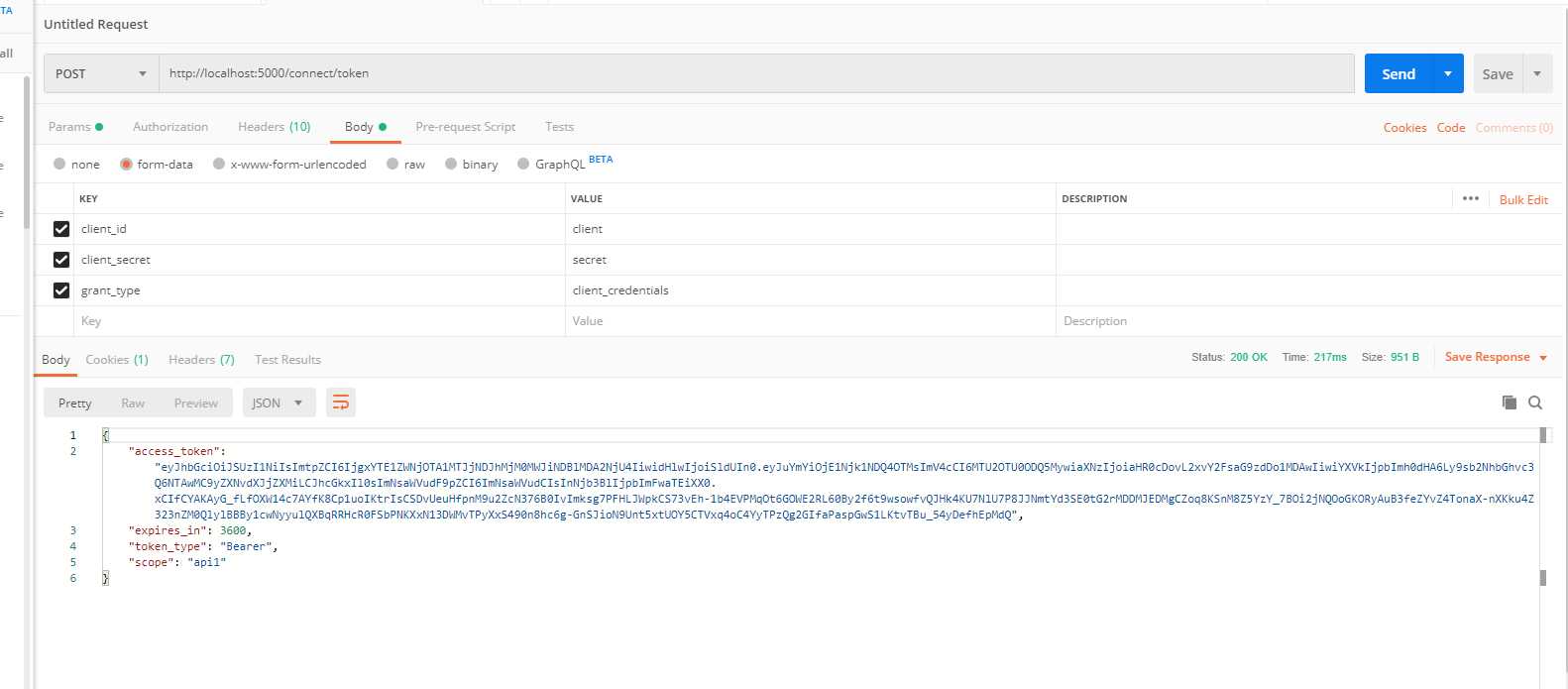Switch to the Test Results tab

coord(287,359)
